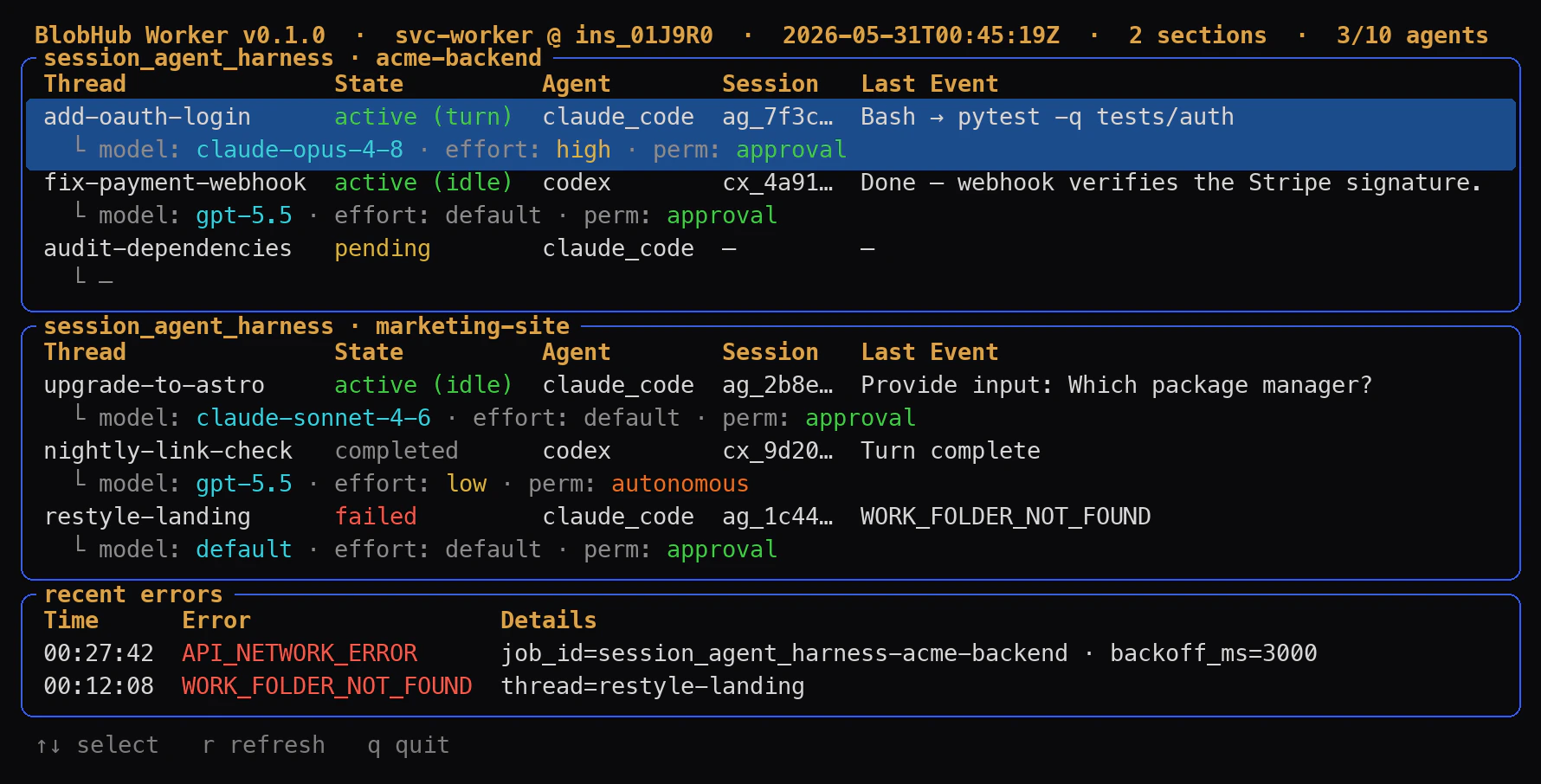The height and width of the screenshot is (784, 1541).
Task: Click 'Provide input: Which package manager?'
Action: (1117, 385)
